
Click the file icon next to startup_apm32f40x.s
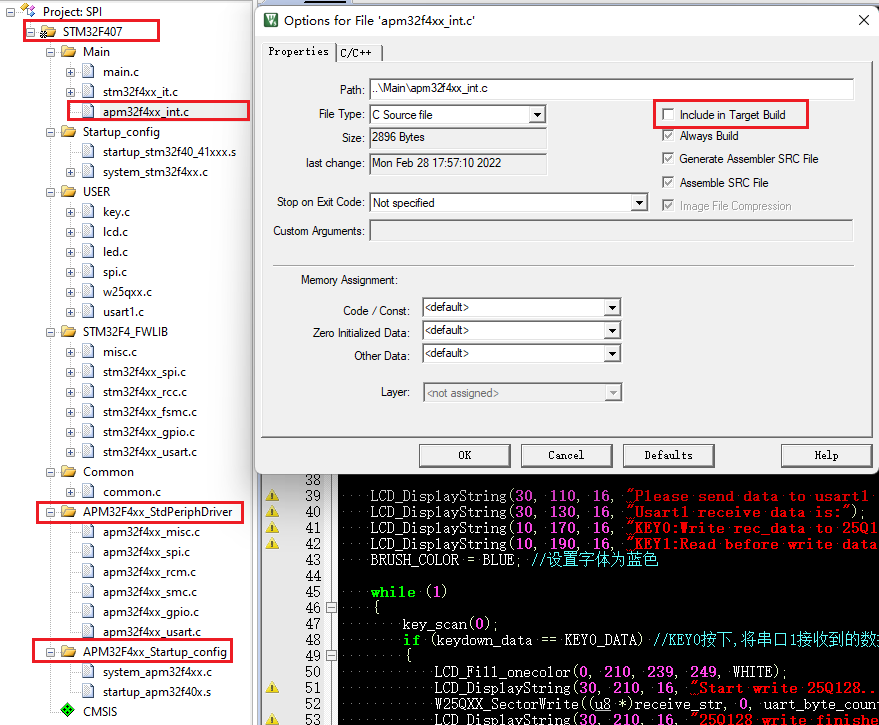[88, 691]
